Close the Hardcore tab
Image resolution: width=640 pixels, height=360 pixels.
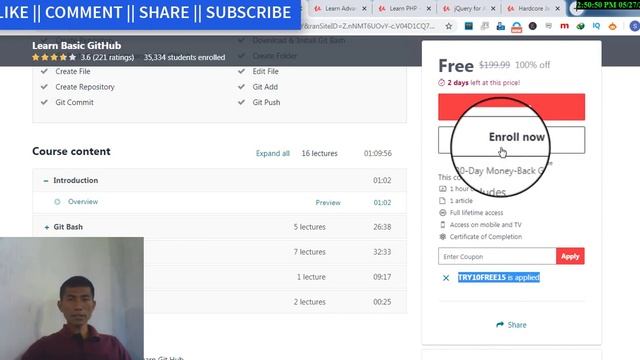[558, 9]
